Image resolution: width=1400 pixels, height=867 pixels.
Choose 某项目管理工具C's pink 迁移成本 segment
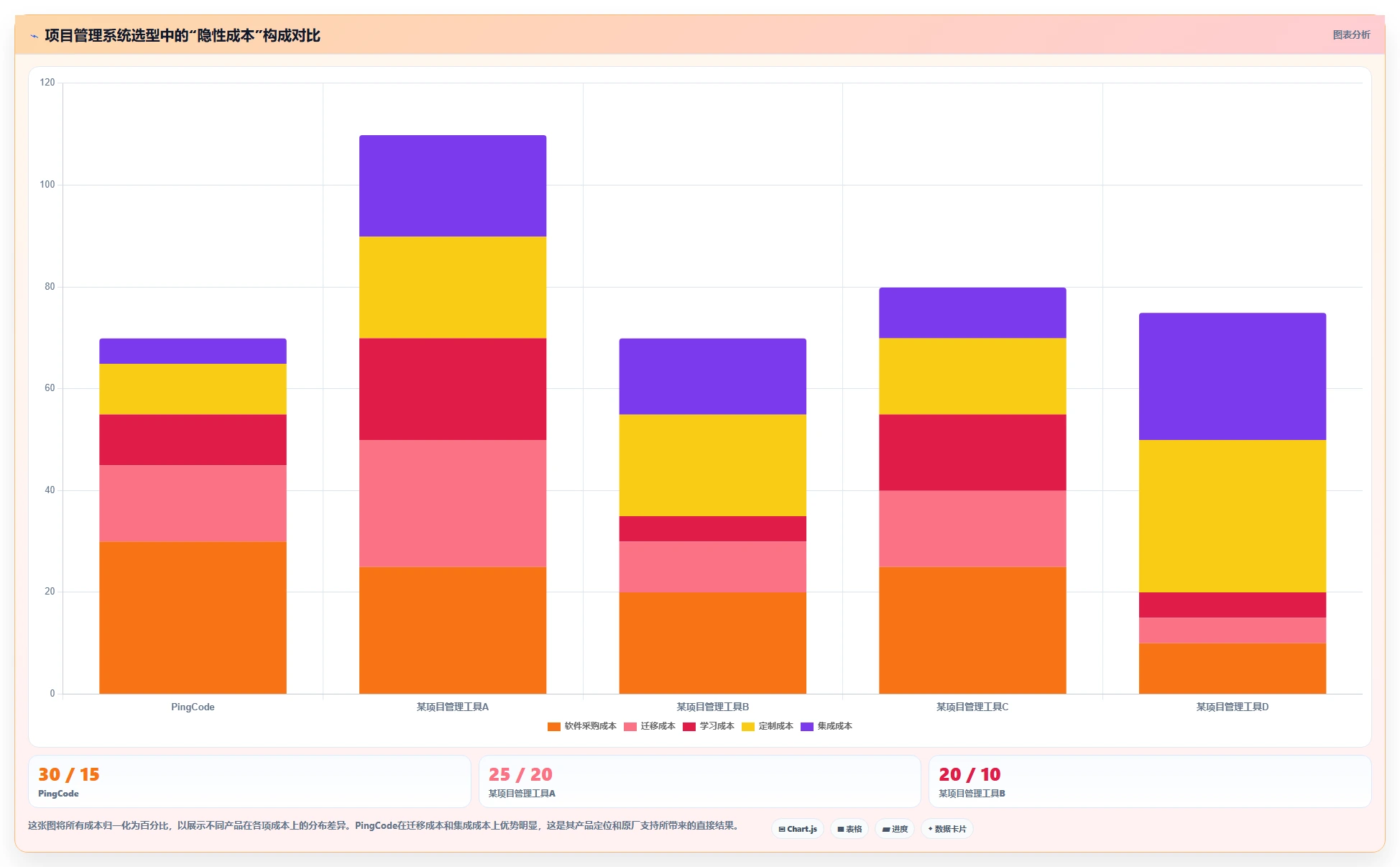972,528
